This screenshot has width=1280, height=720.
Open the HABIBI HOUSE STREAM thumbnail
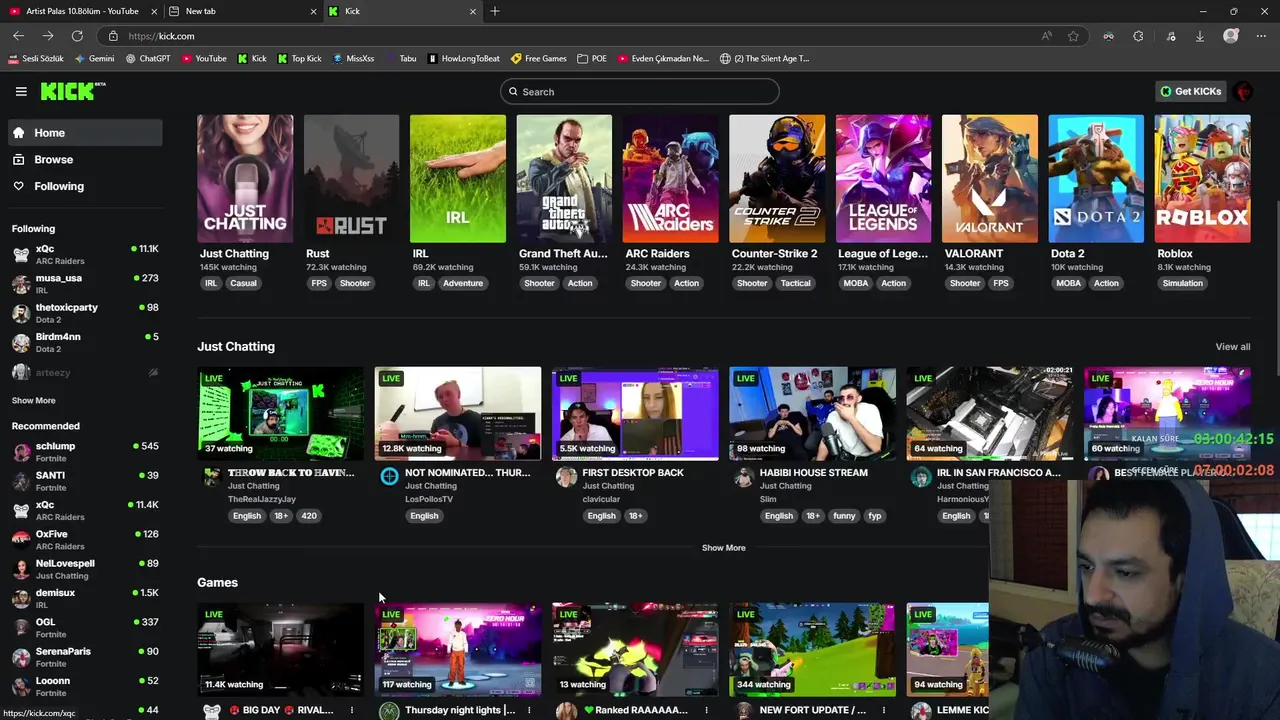click(x=812, y=414)
